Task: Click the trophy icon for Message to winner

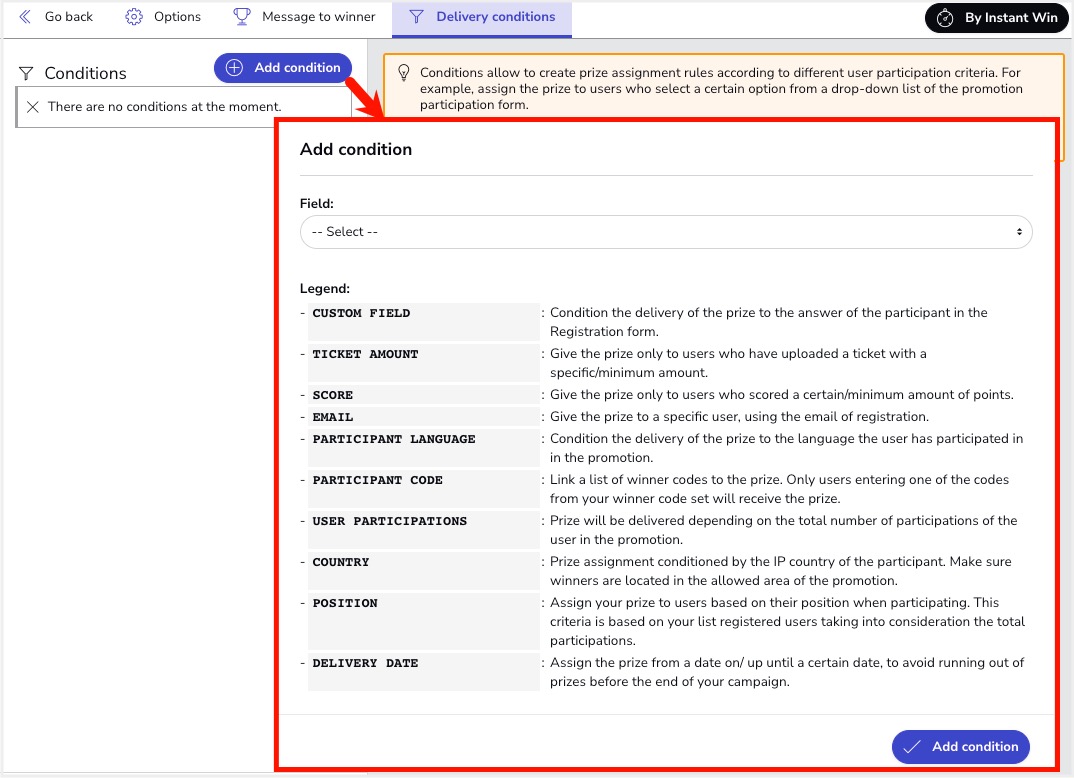Action: click(x=242, y=17)
